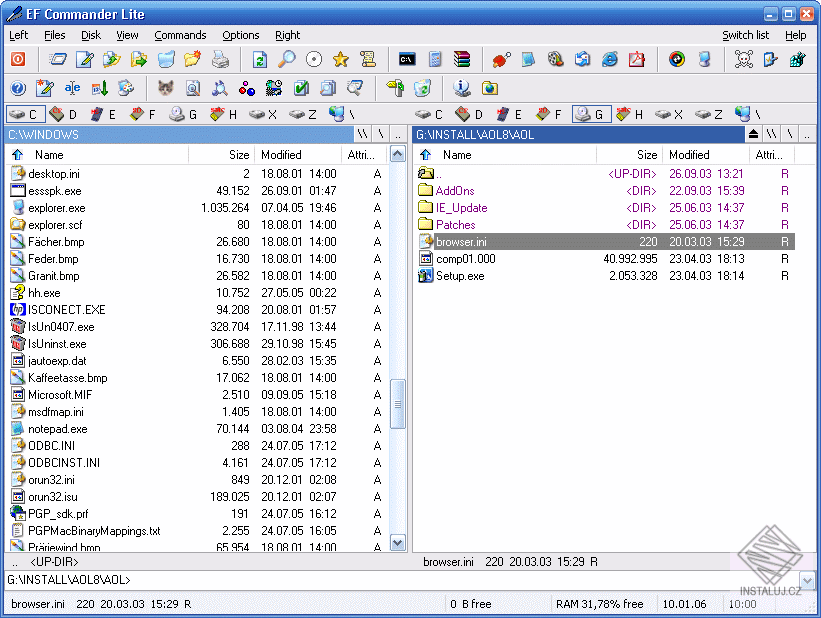Click the three colored balls icon
Image resolution: width=821 pixels, height=618 pixels.
click(x=247, y=88)
